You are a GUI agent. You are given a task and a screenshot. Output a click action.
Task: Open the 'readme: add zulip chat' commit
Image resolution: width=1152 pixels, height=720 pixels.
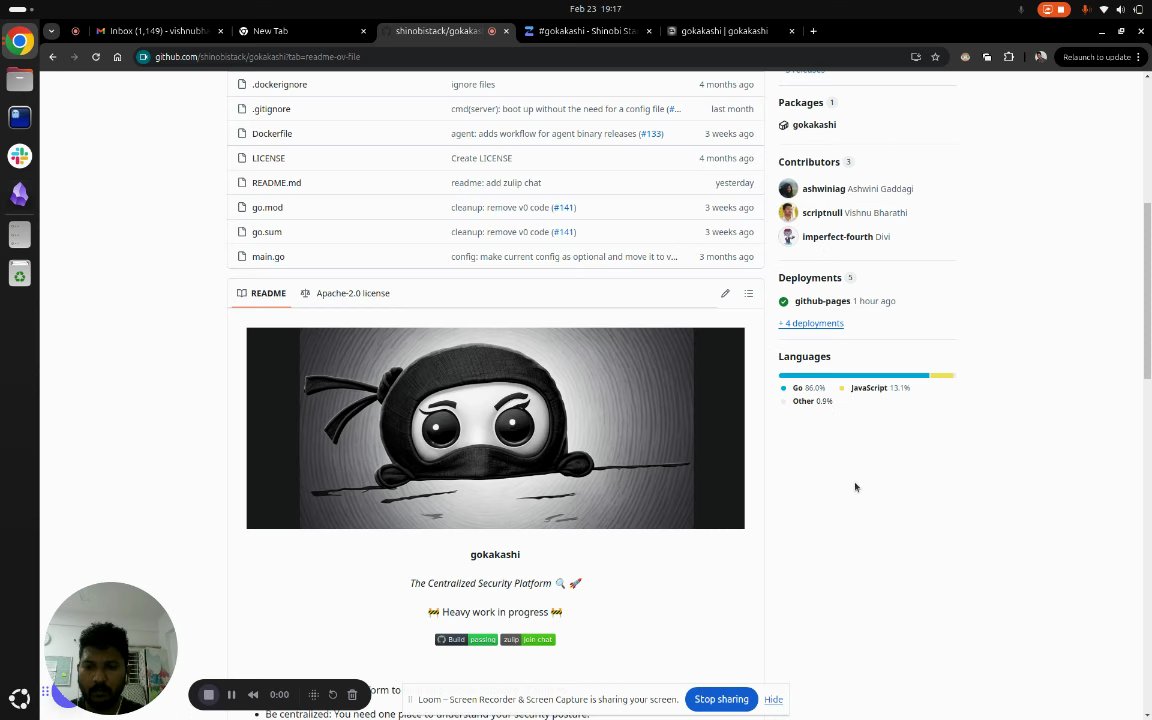click(496, 183)
